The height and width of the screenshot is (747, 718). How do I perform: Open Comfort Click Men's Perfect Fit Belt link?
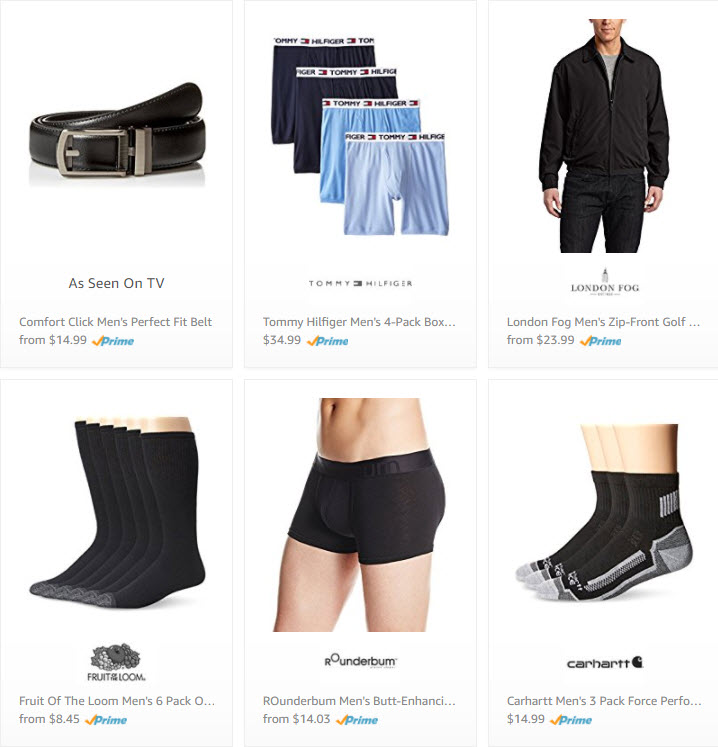click(115, 322)
